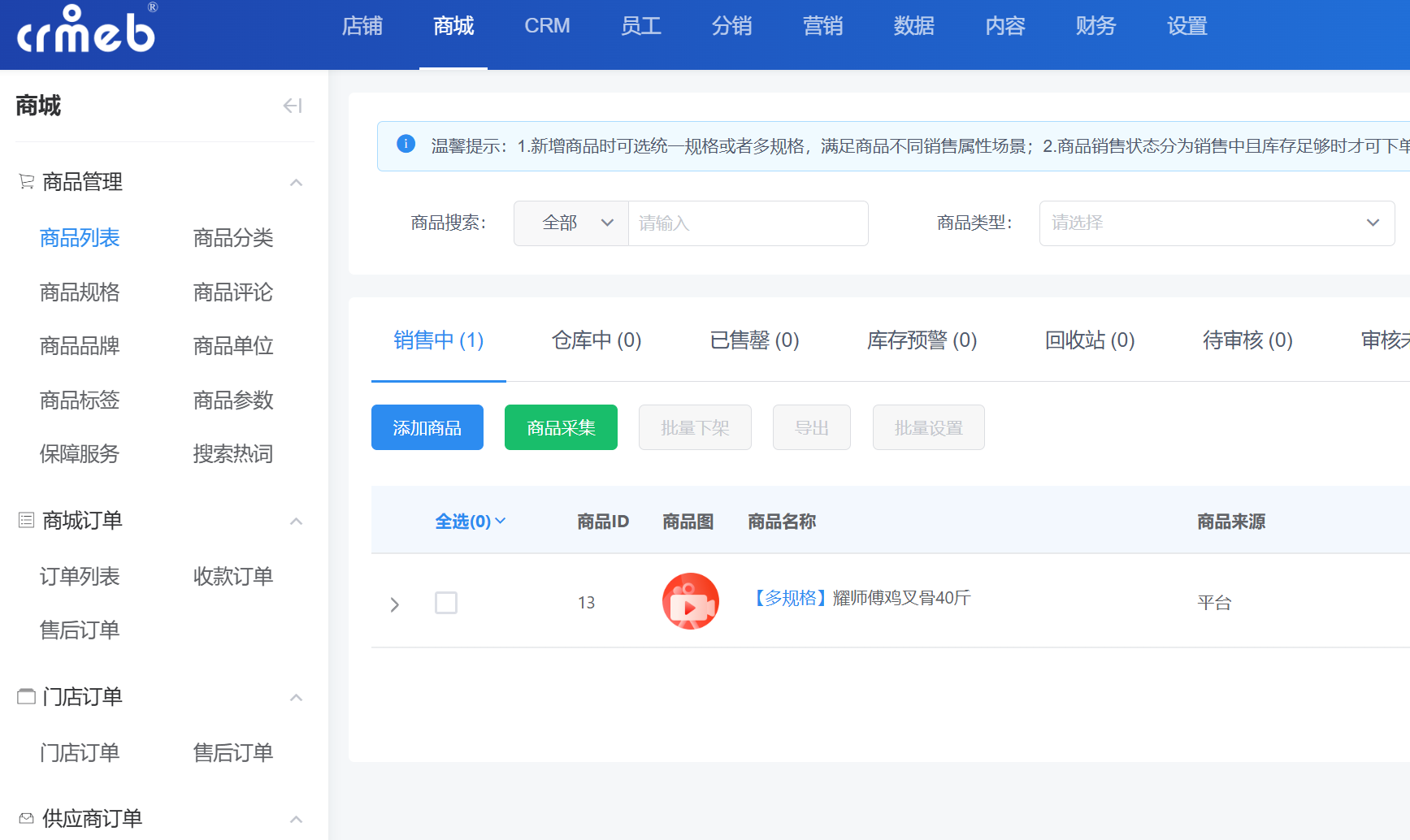The height and width of the screenshot is (840, 1410).
Task: Click the 导出 button
Action: pos(812,427)
